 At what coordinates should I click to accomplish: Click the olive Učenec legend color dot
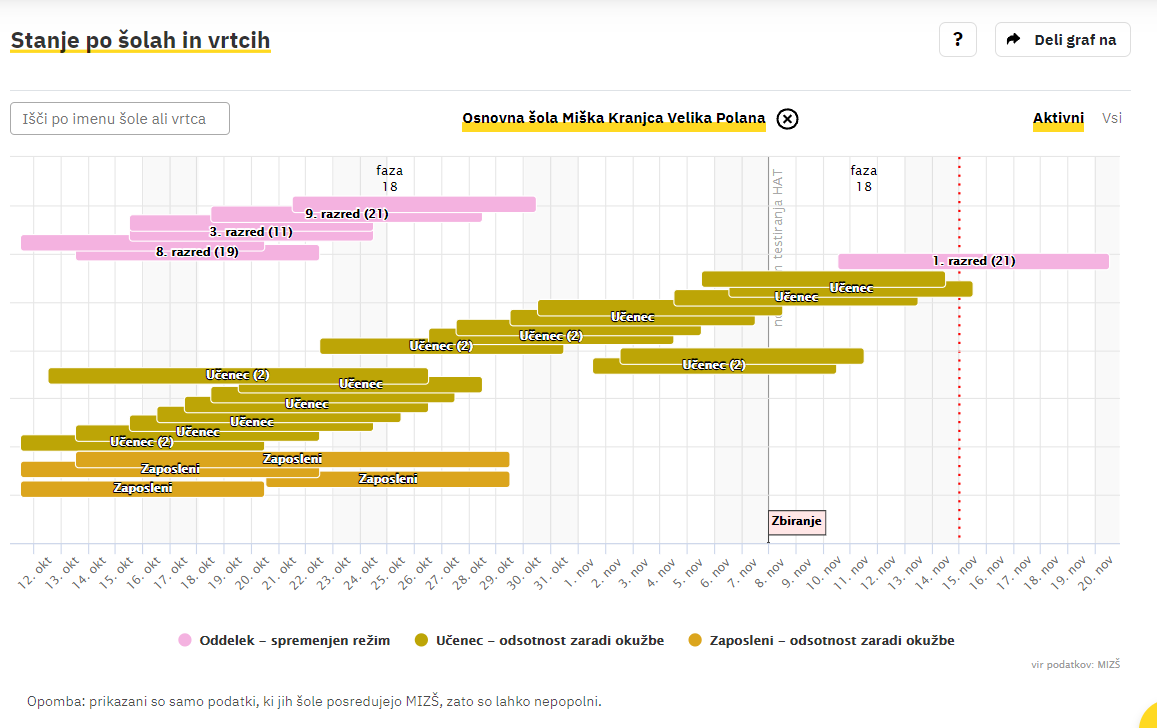tap(421, 640)
